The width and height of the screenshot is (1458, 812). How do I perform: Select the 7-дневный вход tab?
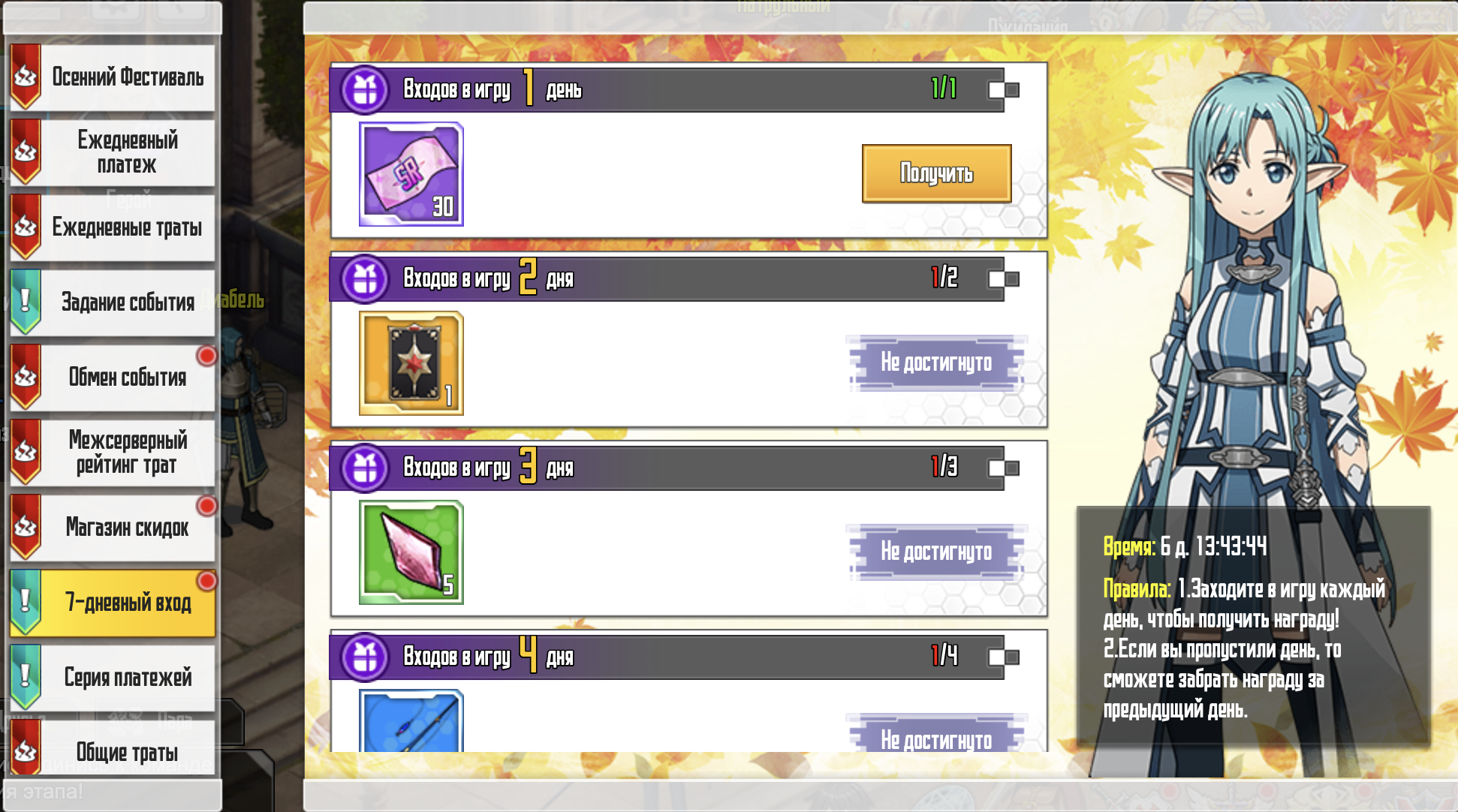click(x=113, y=603)
